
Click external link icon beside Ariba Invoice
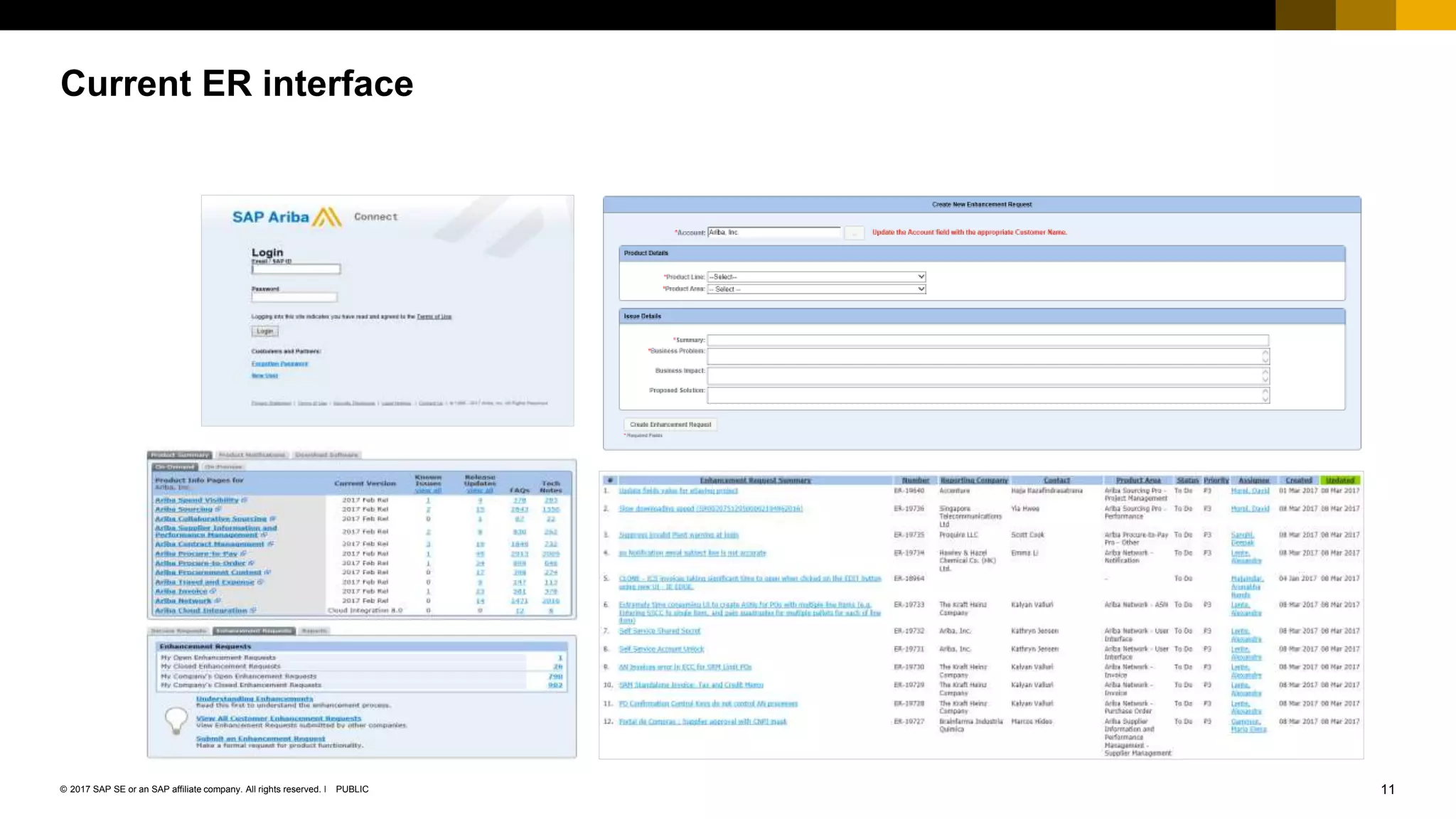click(x=213, y=591)
